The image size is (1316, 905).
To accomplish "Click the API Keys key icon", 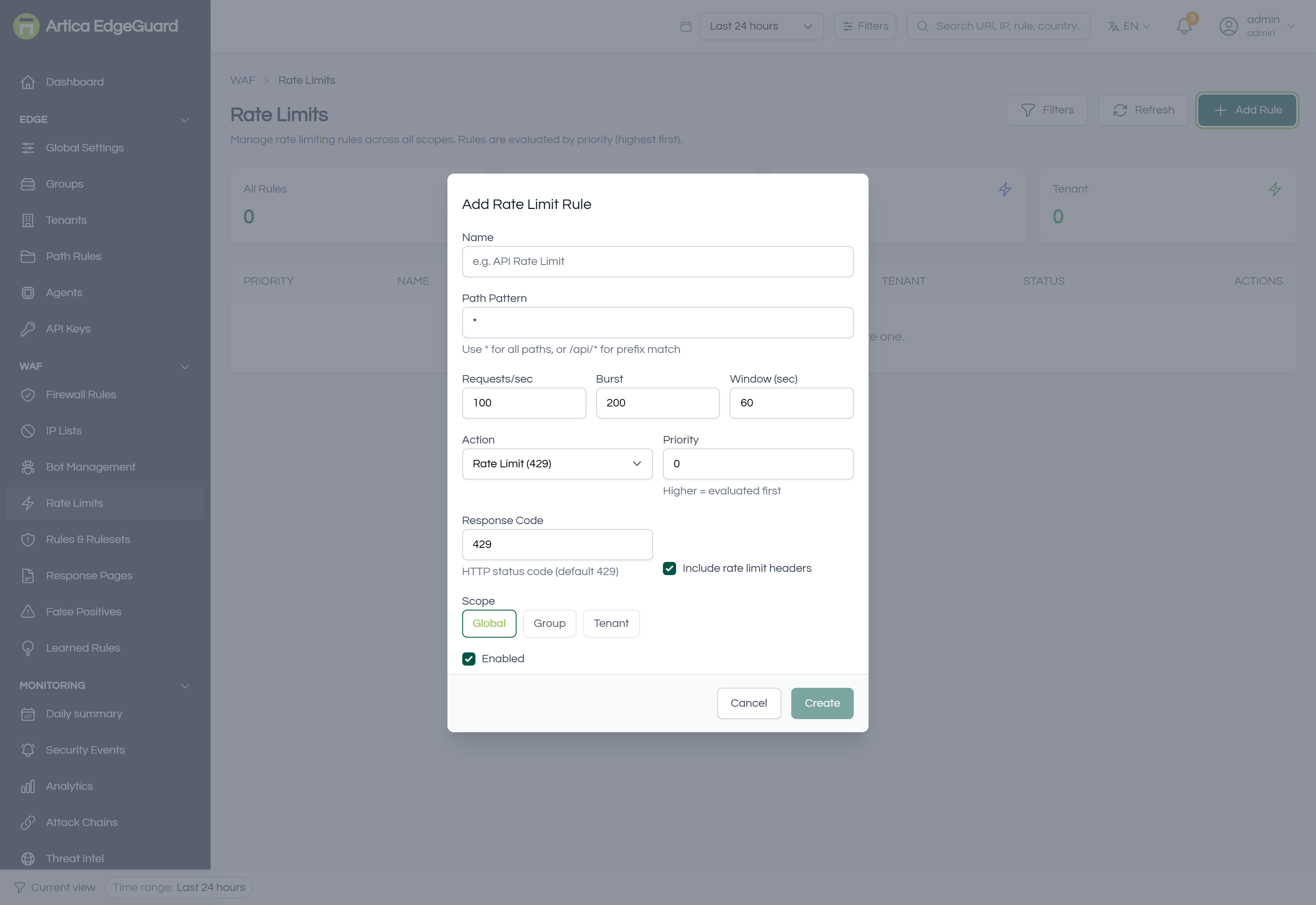I will [x=28, y=329].
